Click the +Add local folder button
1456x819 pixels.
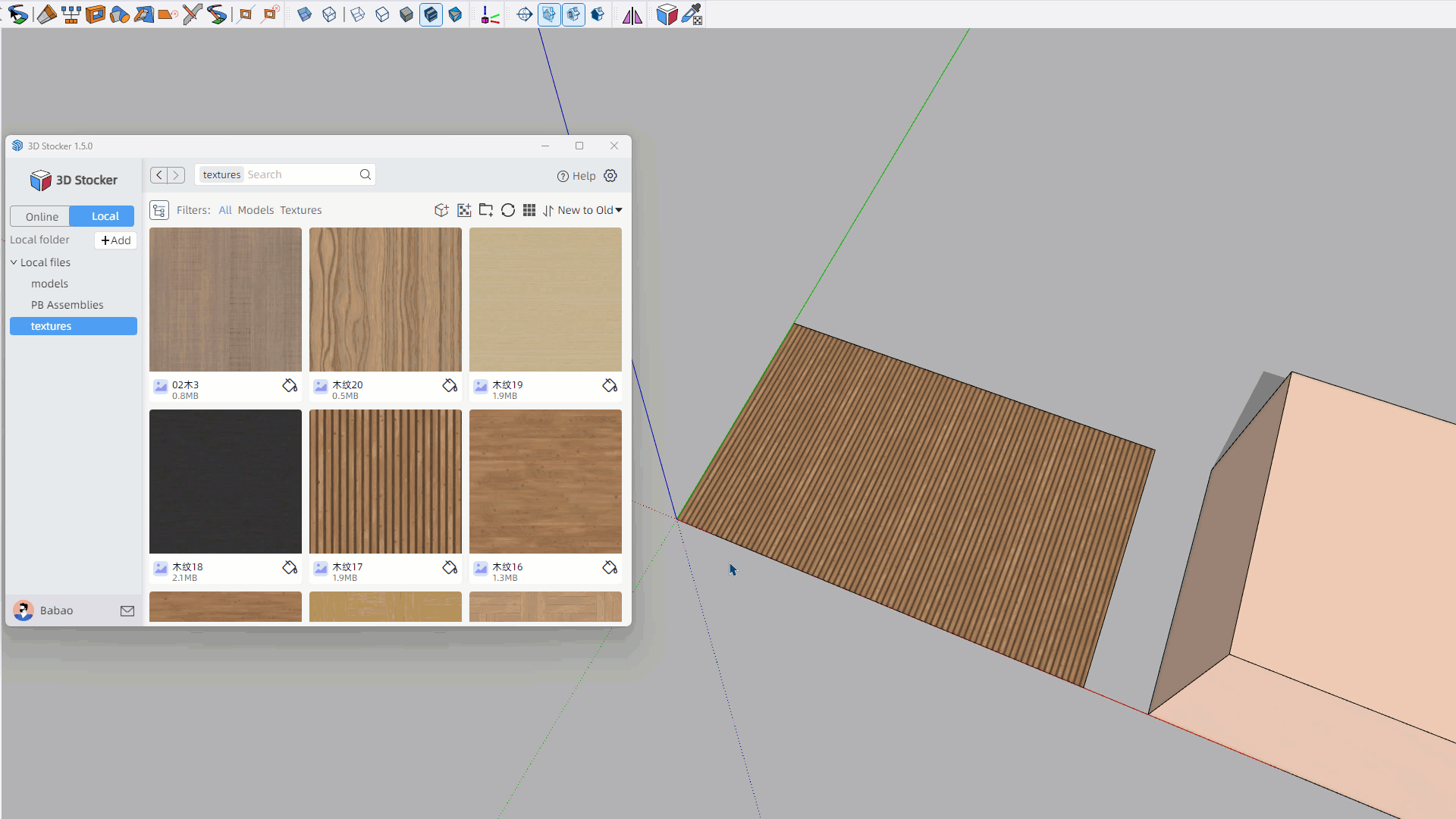115,240
